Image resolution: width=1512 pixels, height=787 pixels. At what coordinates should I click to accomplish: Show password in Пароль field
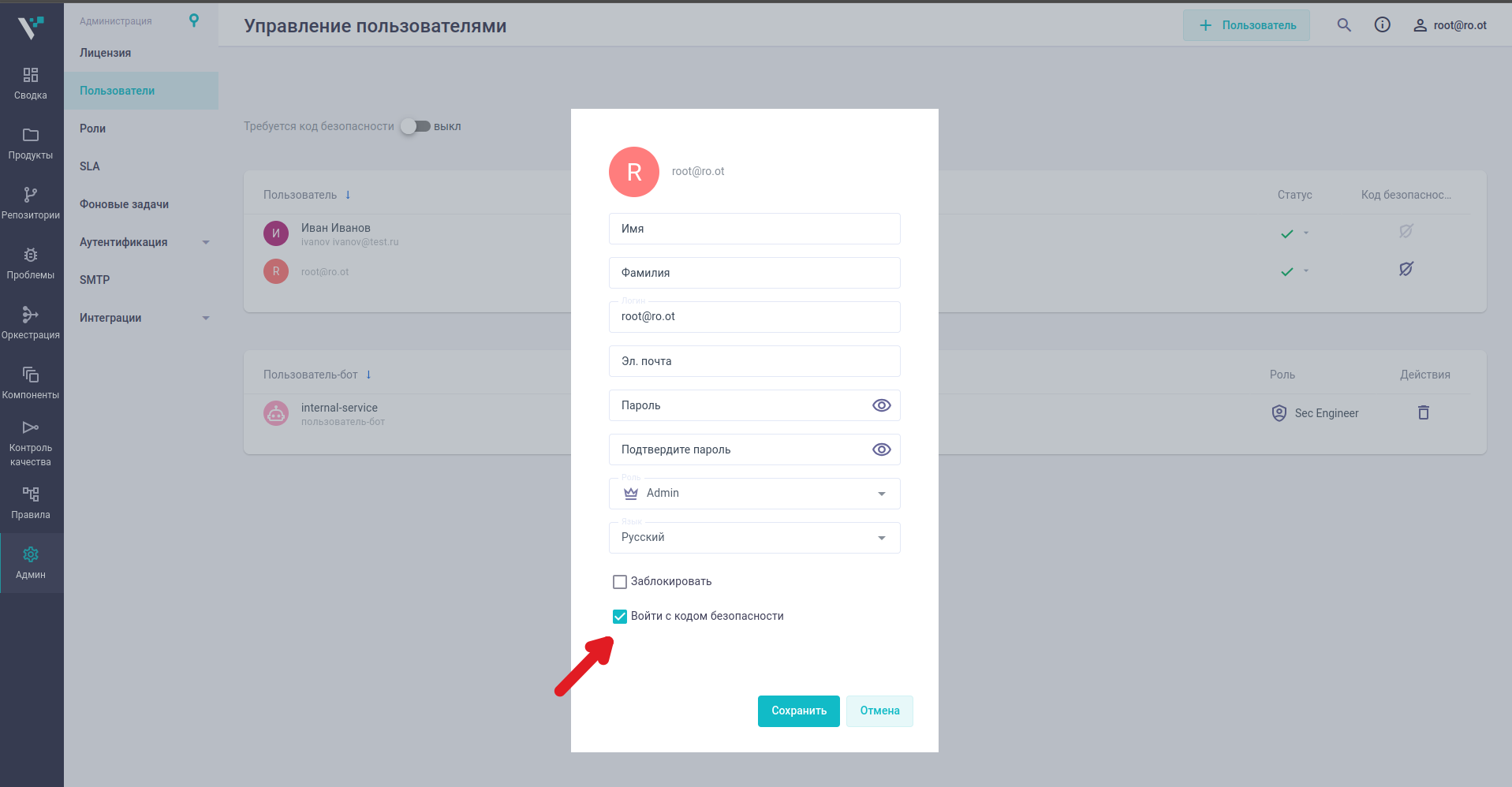881,405
